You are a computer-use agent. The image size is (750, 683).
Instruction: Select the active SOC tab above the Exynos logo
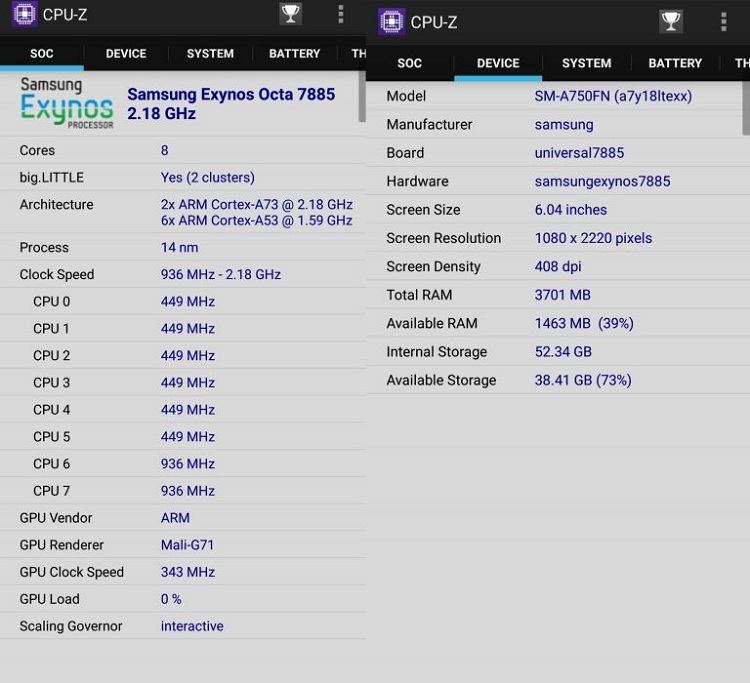click(42, 54)
